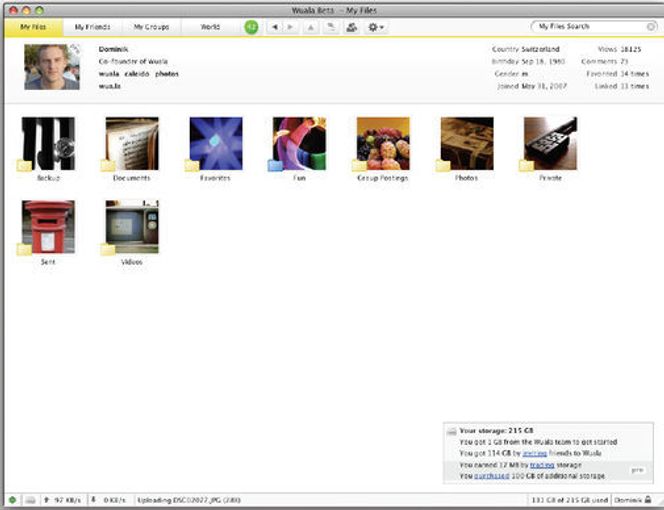Image resolution: width=664 pixels, height=510 pixels.
Task: Click the inviting link in storage popup
Action: (x=534, y=453)
